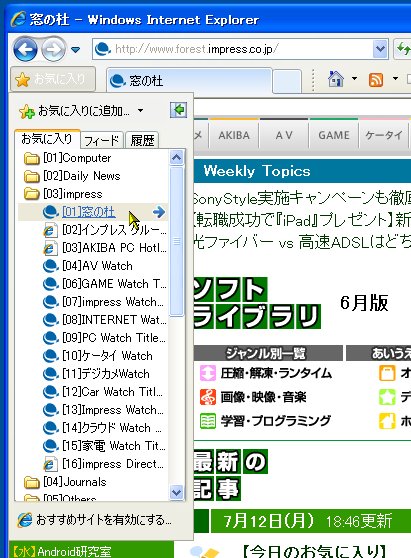The width and height of the screenshot is (411, 558).
Task: Open the AKIBA site tab
Action: coord(234,136)
